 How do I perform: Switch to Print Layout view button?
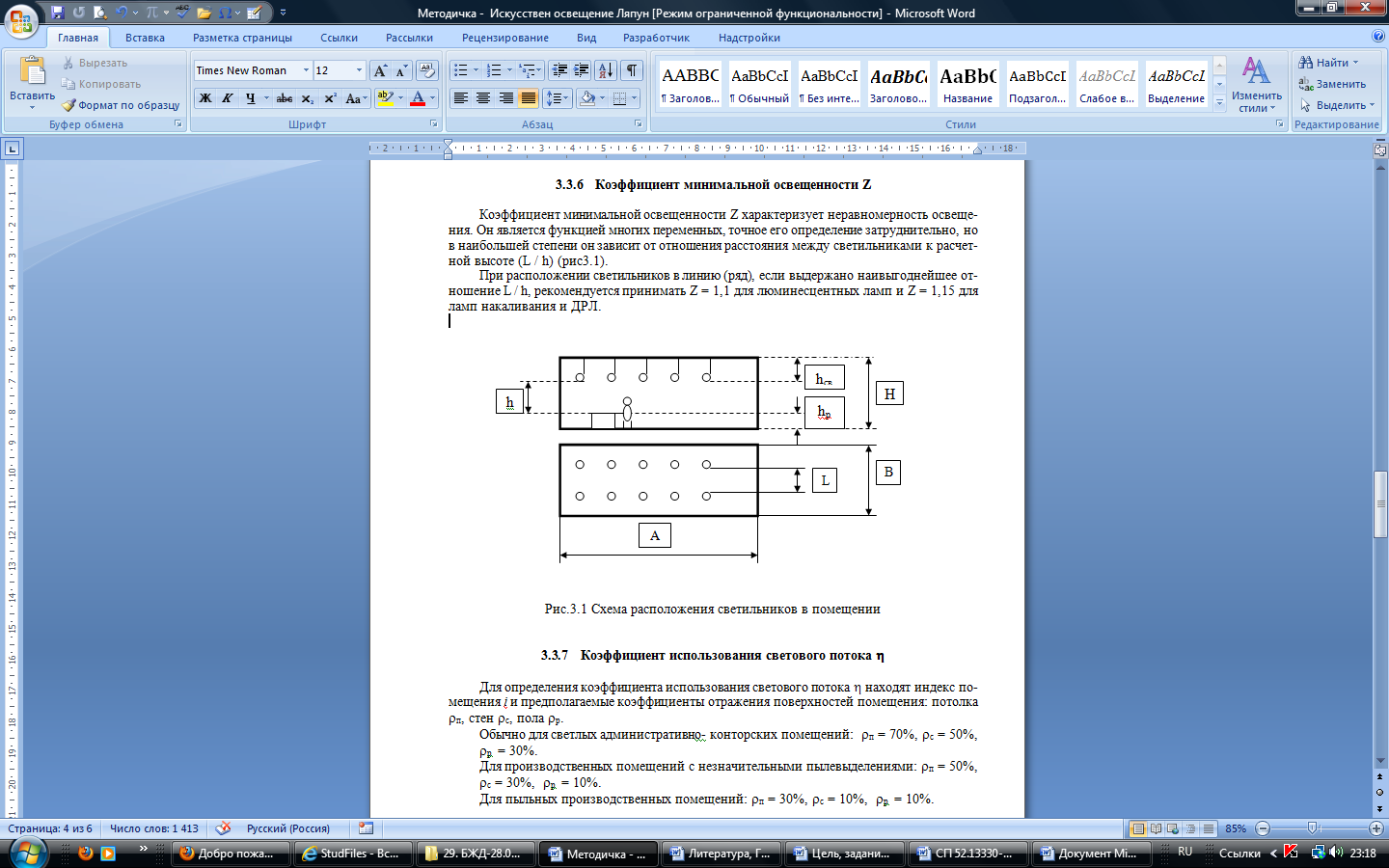pyautogui.click(x=1138, y=828)
